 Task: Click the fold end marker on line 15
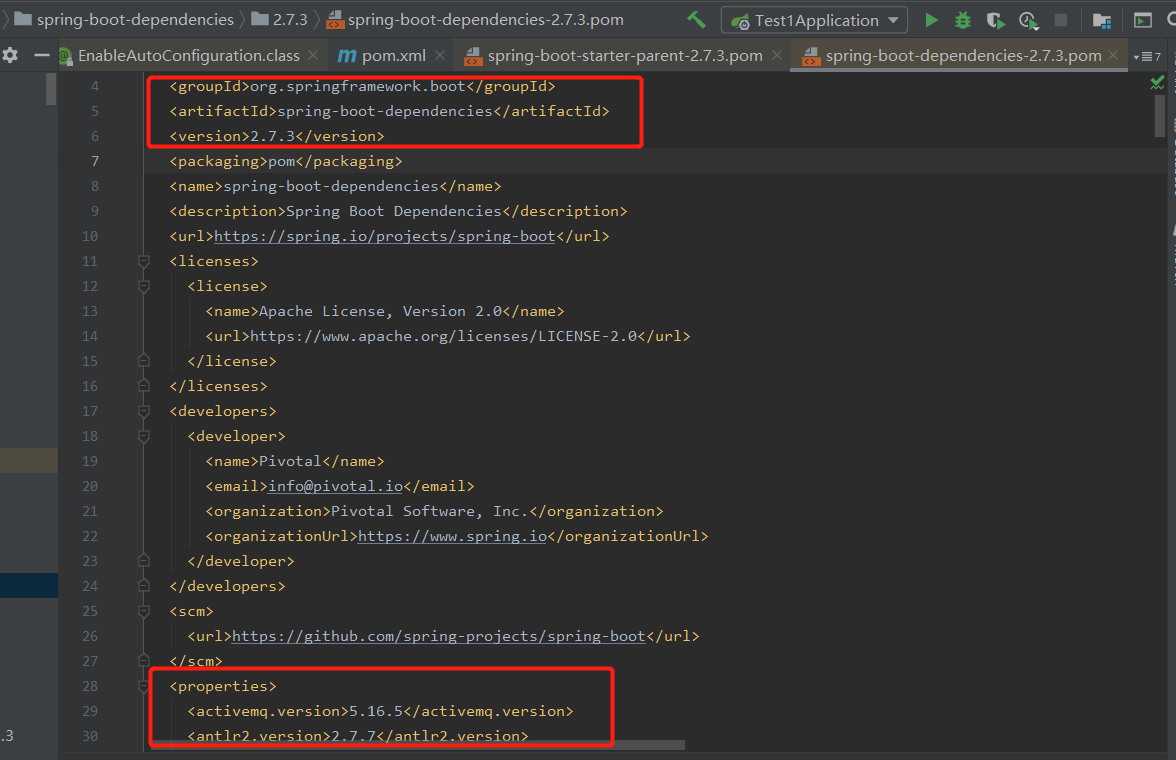(144, 361)
